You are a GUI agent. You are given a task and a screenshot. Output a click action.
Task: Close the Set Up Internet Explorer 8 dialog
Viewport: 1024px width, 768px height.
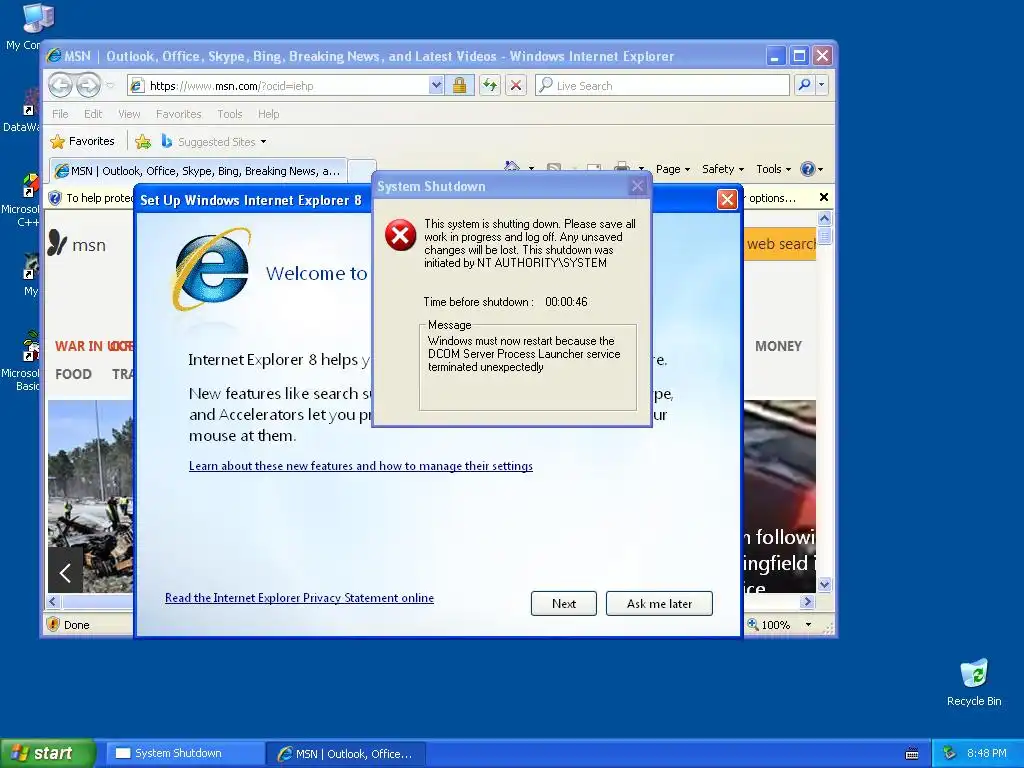point(727,199)
